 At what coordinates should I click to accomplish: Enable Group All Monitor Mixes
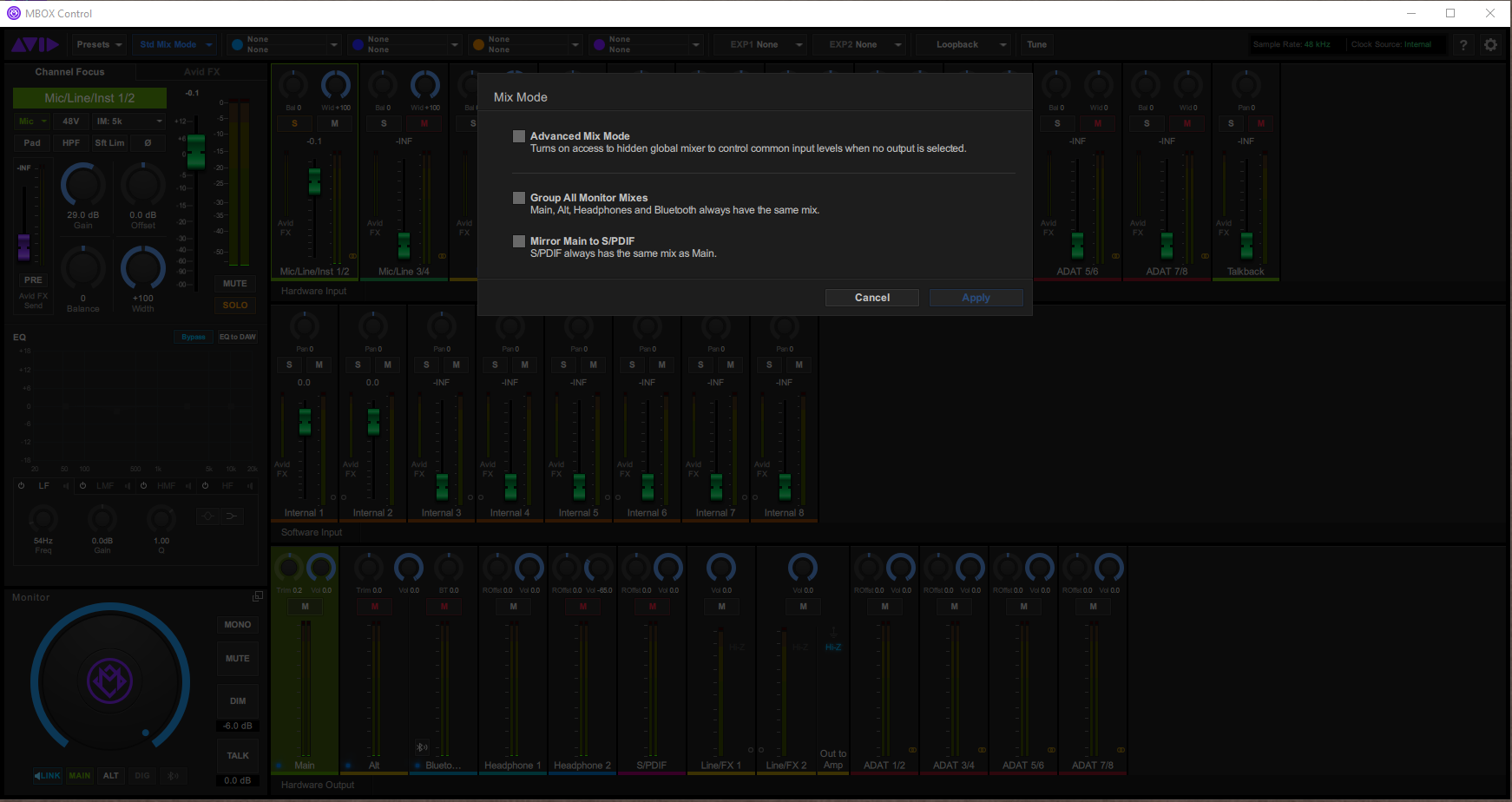(519, 198)
